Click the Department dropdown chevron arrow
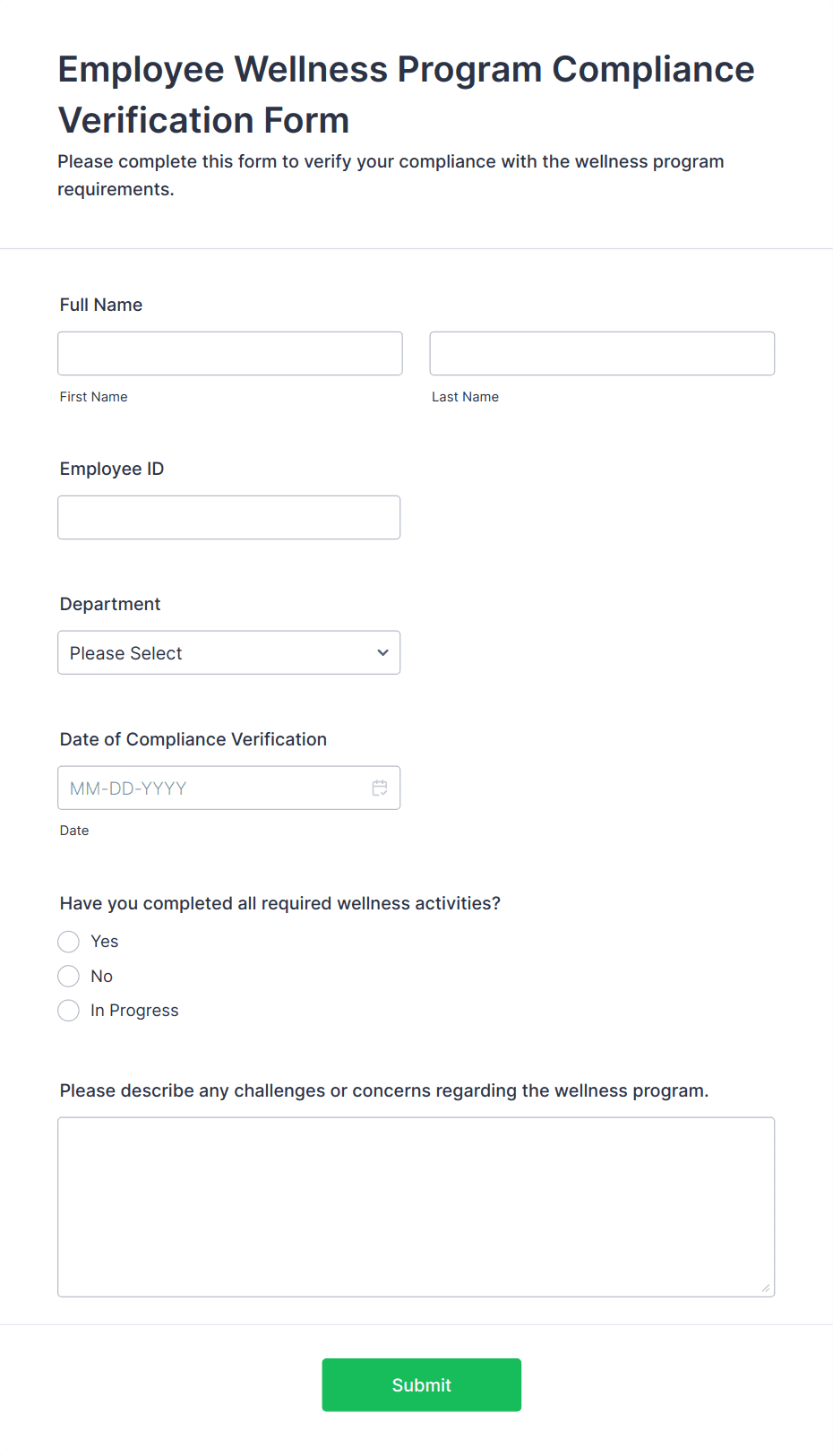Image resolution: width=833 pixels, height=1456 pixels. point(382,652)
